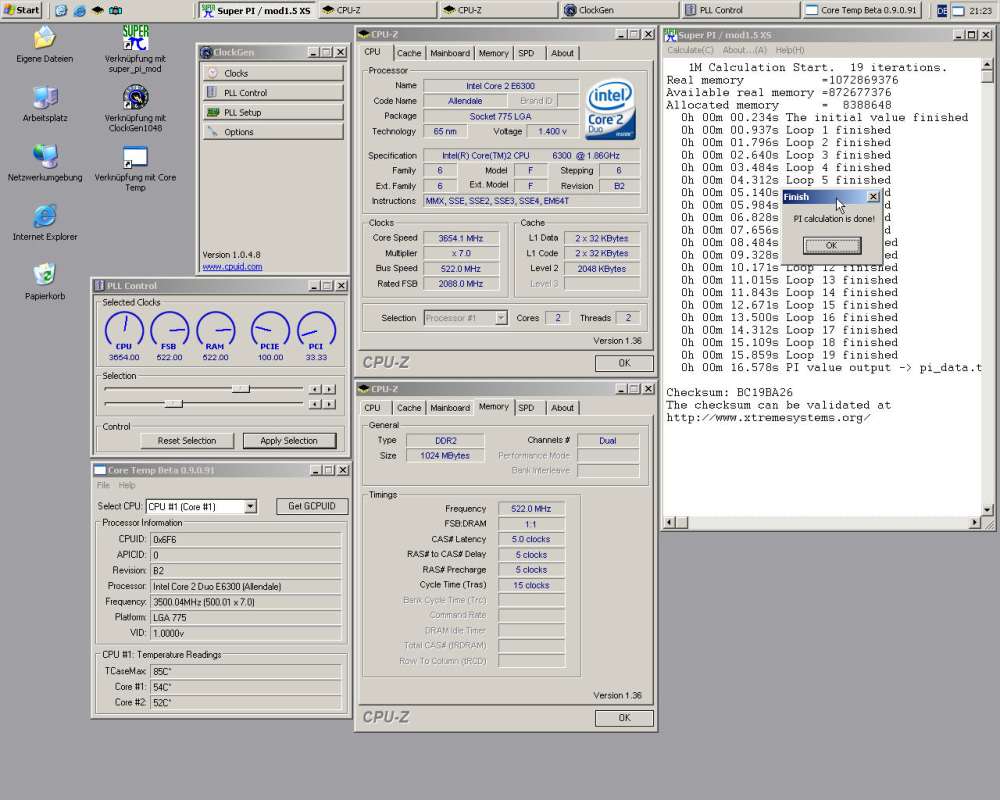This screenshot has height=800, width=1000.
Task: Open Clocks in ClockGen
Action: point(273,73)
